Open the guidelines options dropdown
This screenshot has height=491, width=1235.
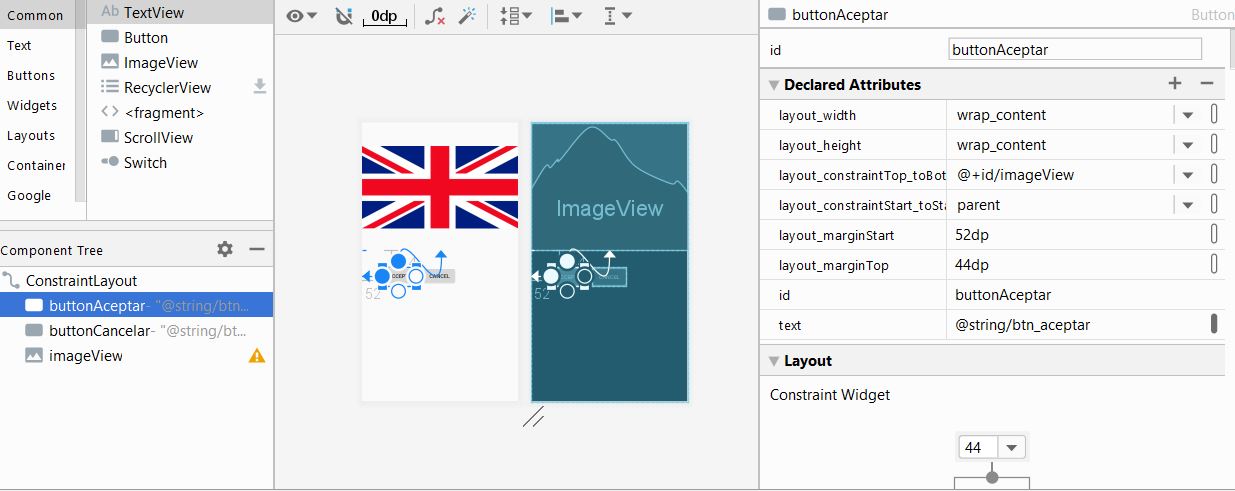pyautogui.click(x=618, y=16)
